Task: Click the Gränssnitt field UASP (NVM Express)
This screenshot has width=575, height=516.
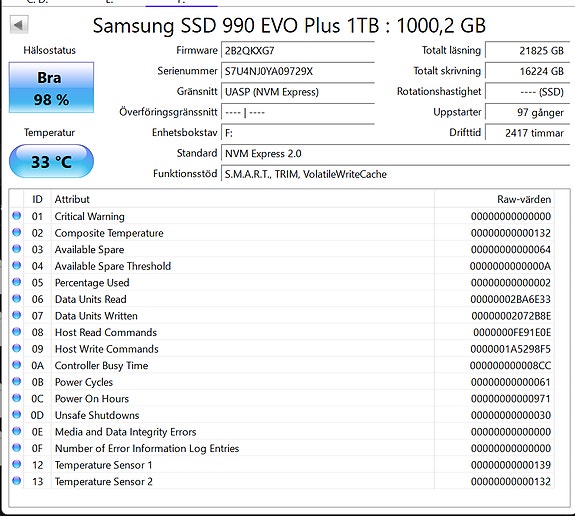Action: click(297, 92)
